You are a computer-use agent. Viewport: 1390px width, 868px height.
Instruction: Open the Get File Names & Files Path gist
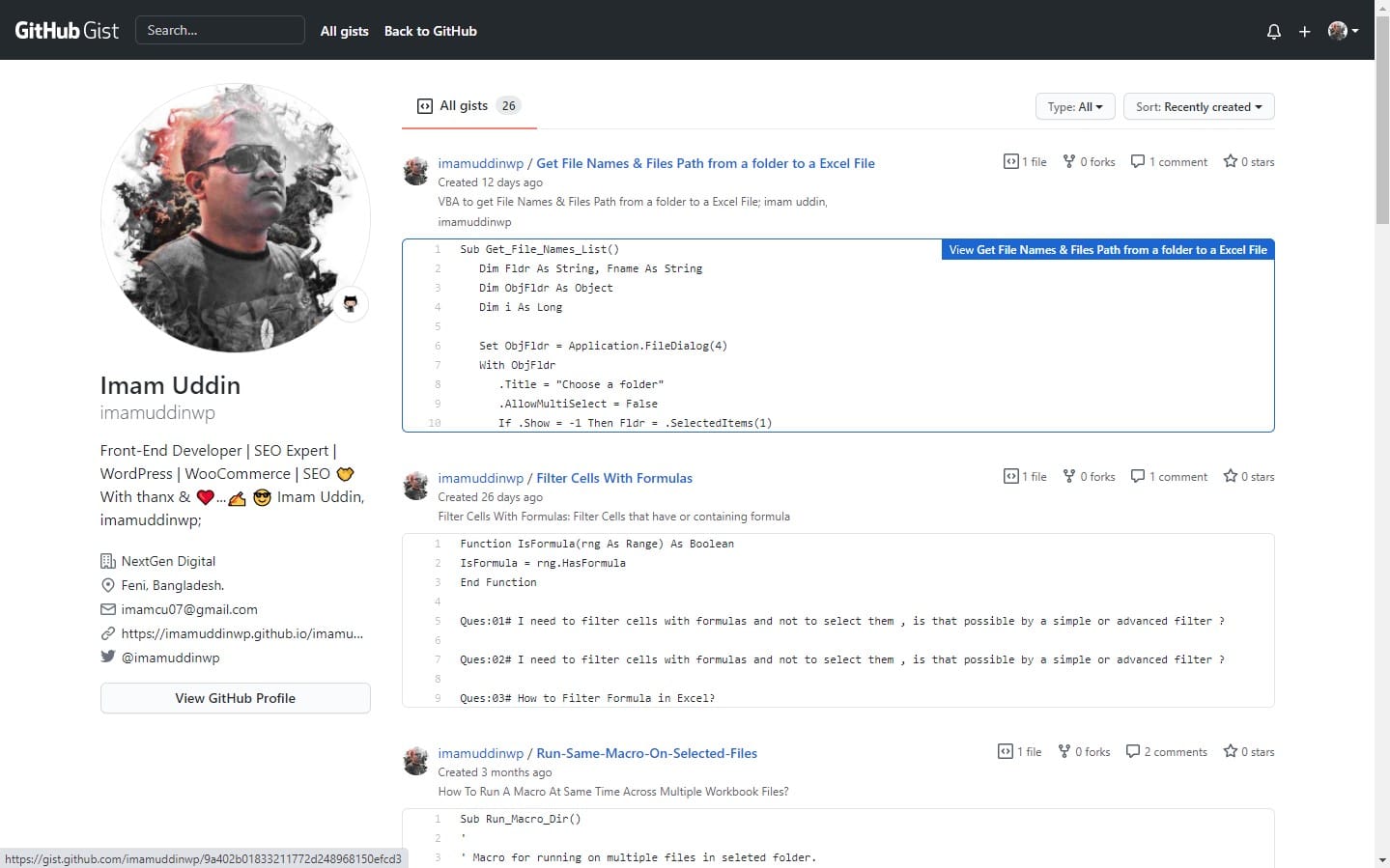705,163
